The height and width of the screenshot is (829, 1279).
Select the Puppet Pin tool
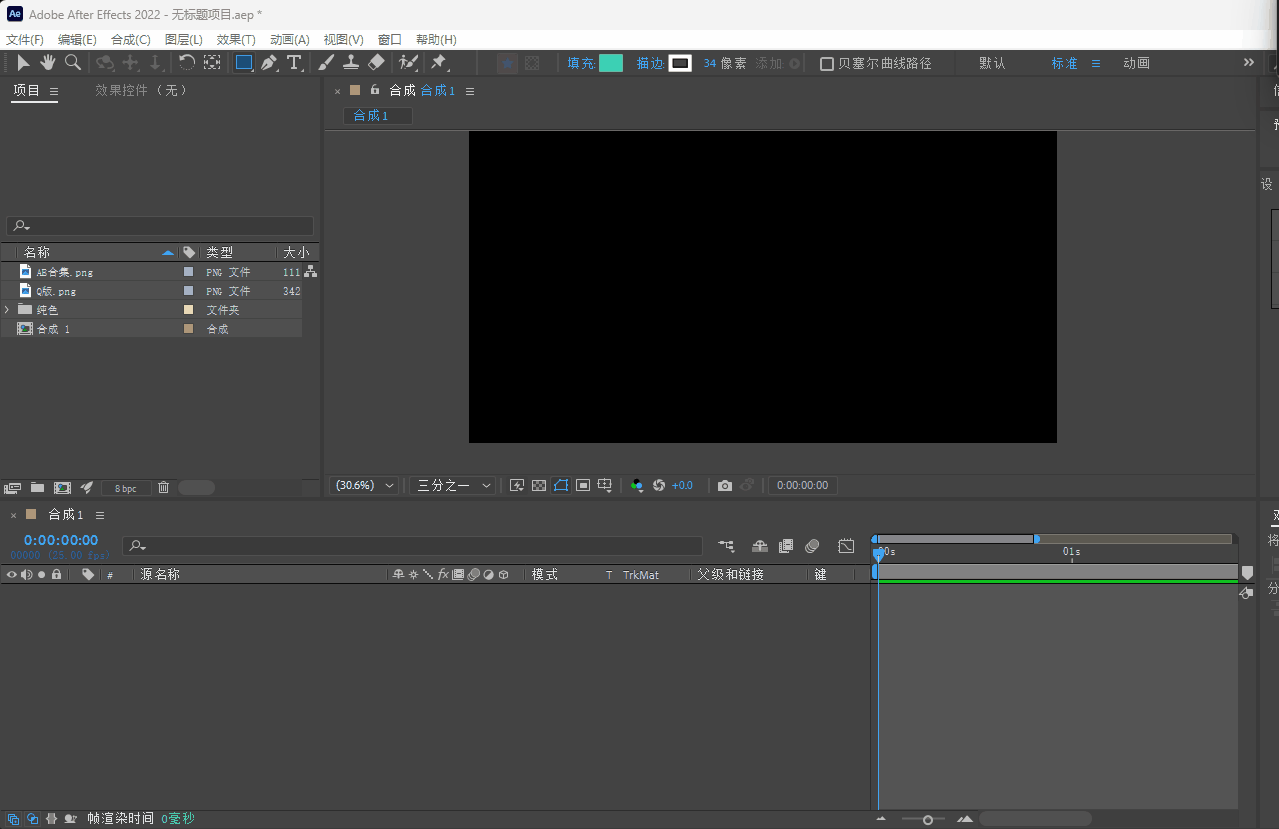click(438, 63)
